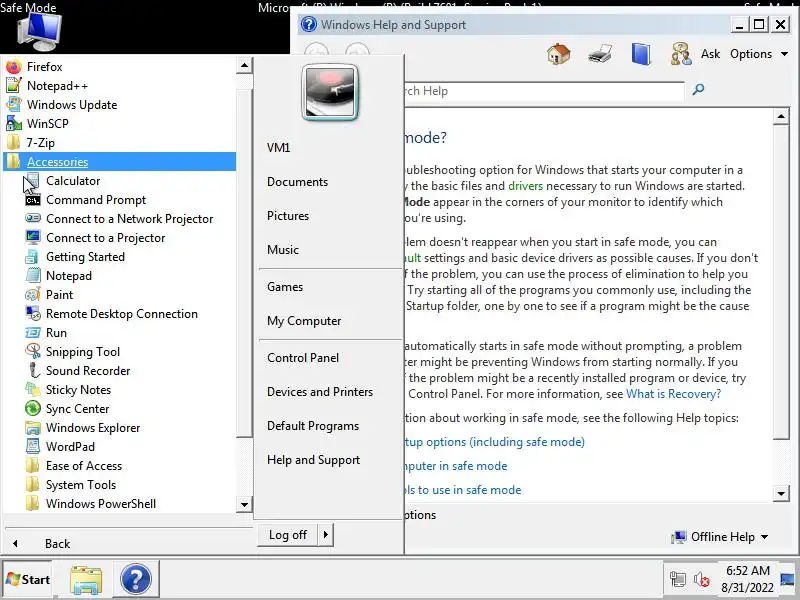Open the VM1 user folder
The width and height of the screenshot is (800, 600).
pyautogui.click(x=278, y=148)
